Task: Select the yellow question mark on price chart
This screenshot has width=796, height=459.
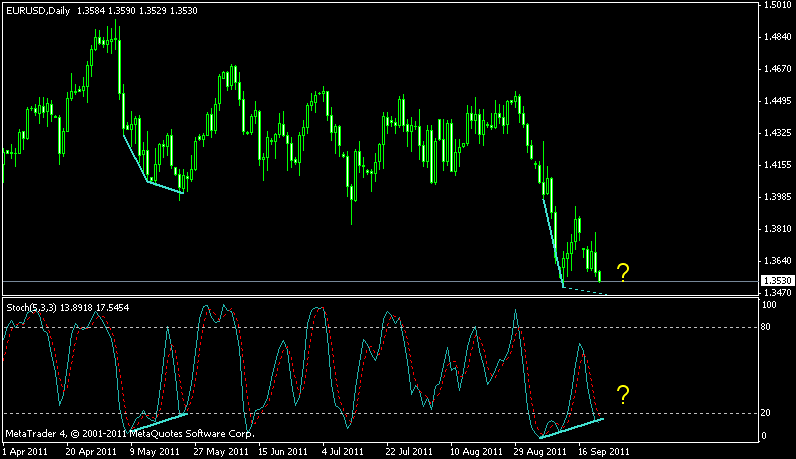Action: pyautogui.click(x=623, y=273)
